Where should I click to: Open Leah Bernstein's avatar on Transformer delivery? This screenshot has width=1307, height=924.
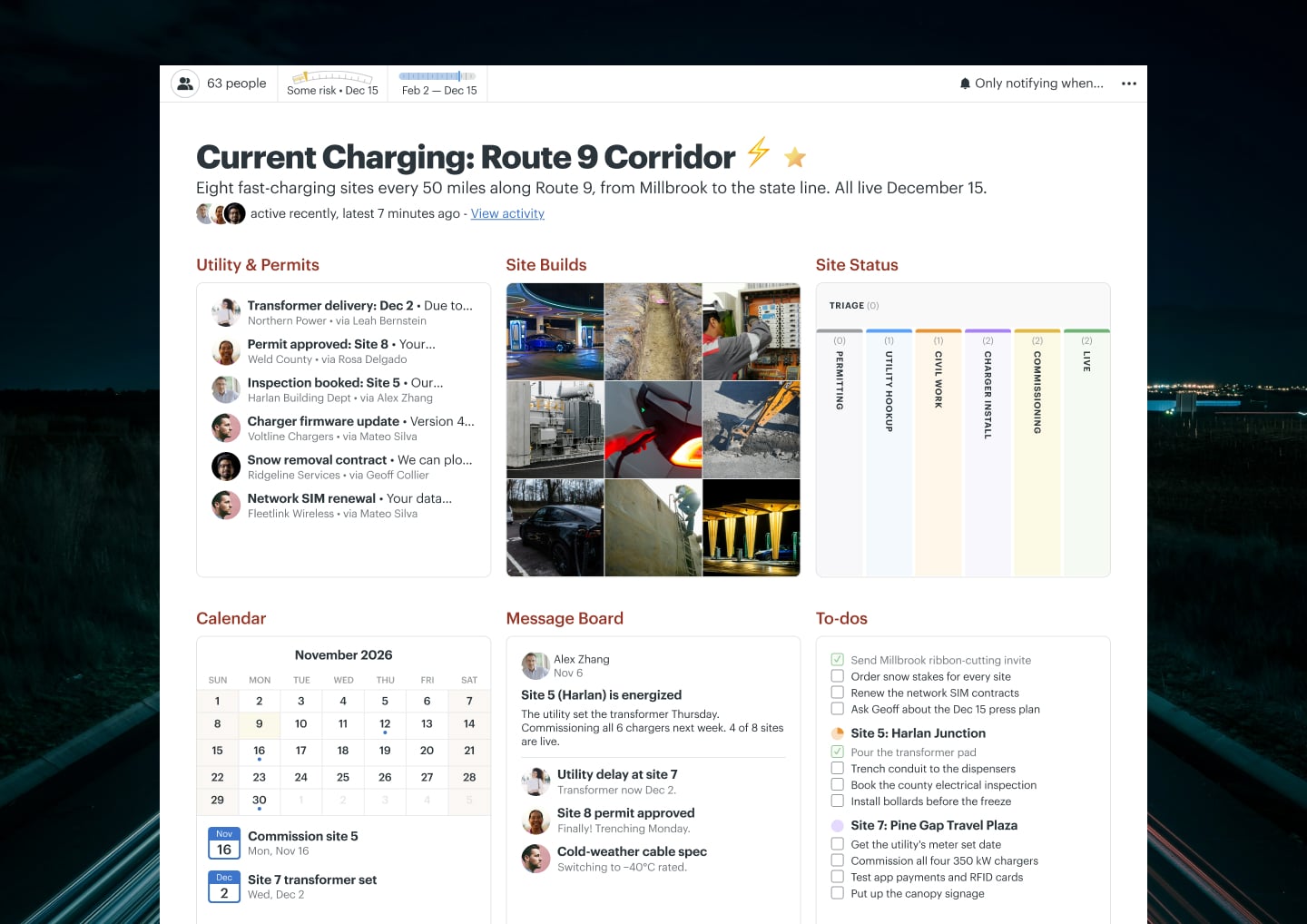pos(226,312)
